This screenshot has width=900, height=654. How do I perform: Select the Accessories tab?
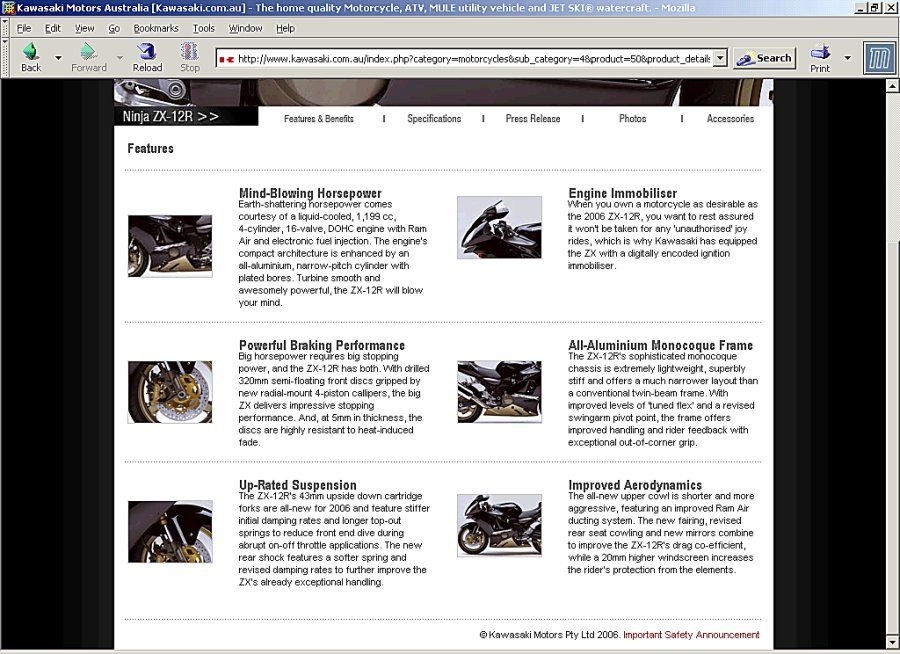[x=730, y=118]
